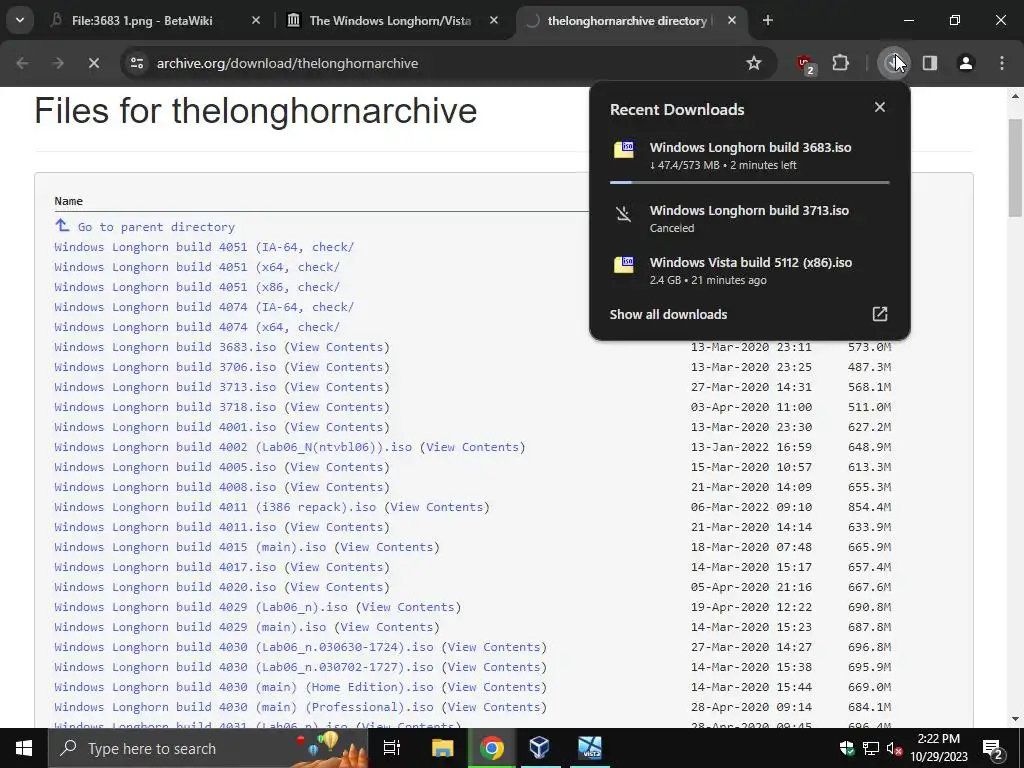View Contents of build 4001.iso
This screenshot has height=768, width=1024.
[x=336, y=427]
